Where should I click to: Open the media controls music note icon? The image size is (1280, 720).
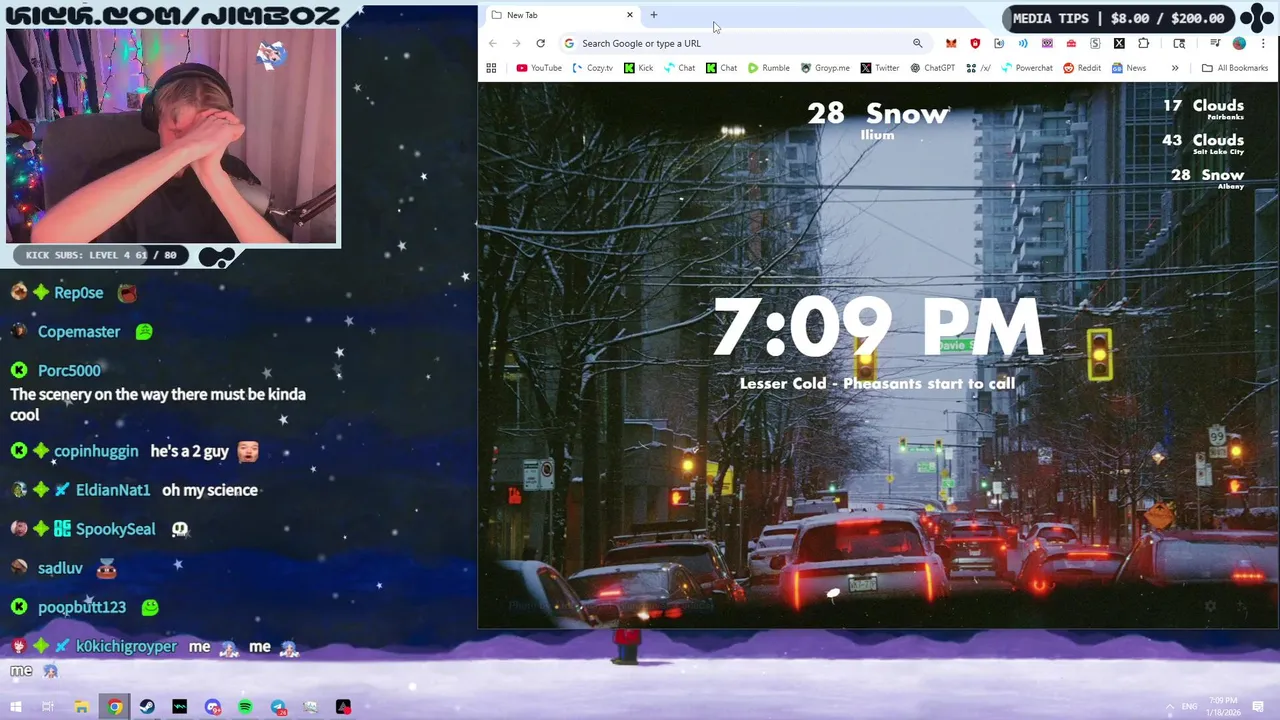pyautogui.click(x=1215, y=43)
